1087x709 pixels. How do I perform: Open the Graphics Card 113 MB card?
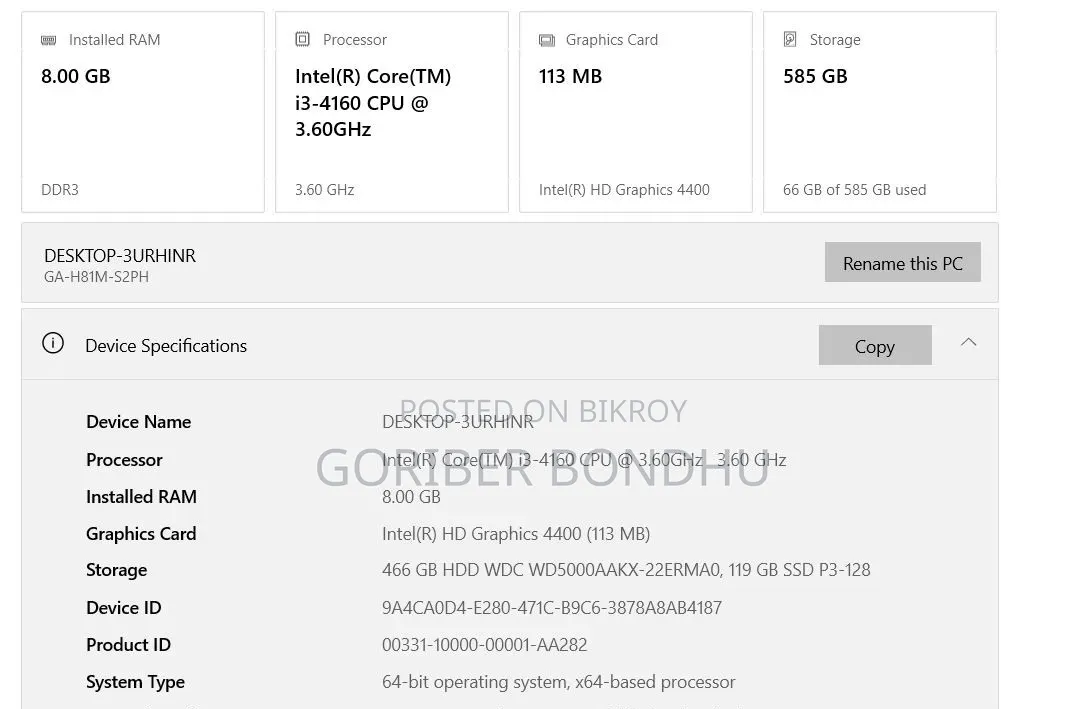point(636,112)
